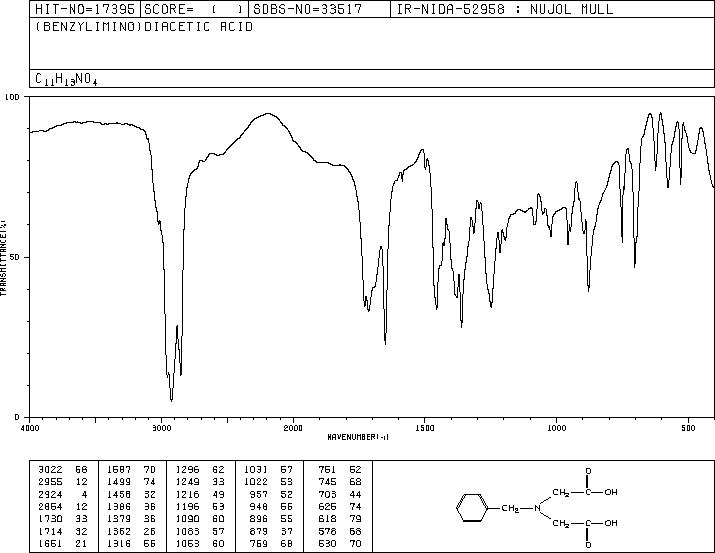Click the 578 peak entry
Image resolution: width=715 pixels, height=553 pixels.
(340, 531)
